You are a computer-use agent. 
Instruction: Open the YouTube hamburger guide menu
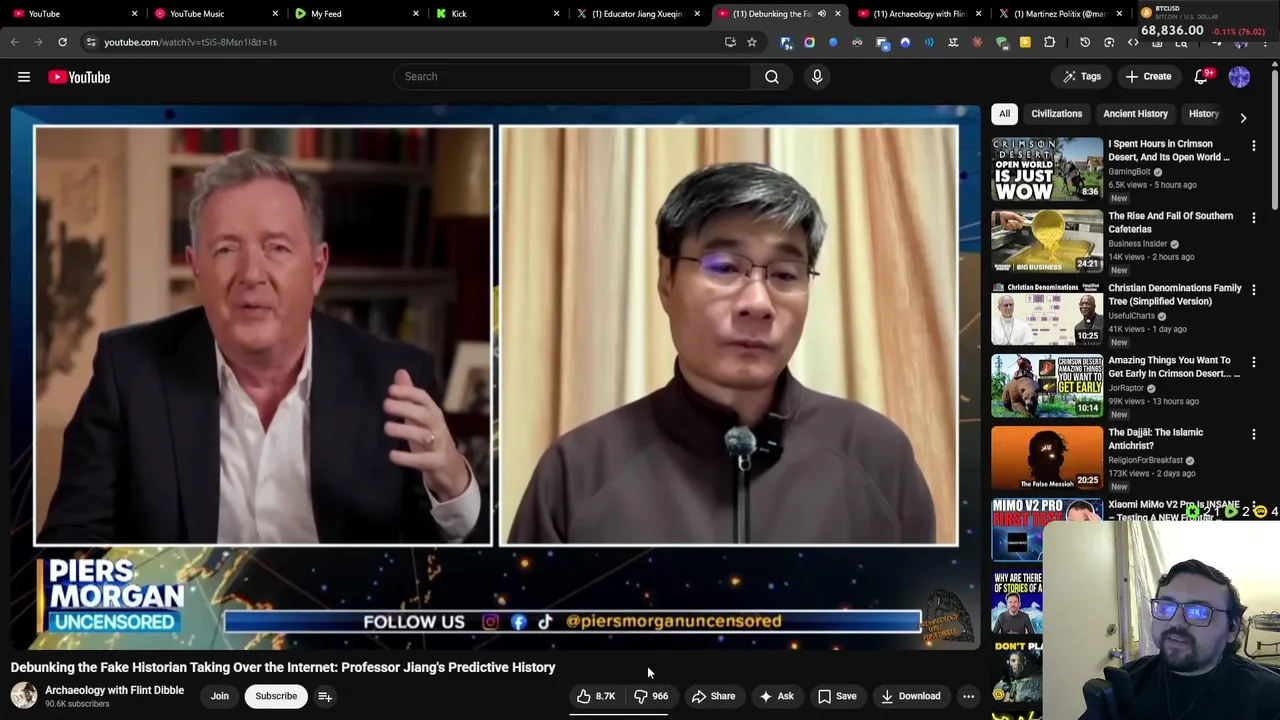[24, 77]
